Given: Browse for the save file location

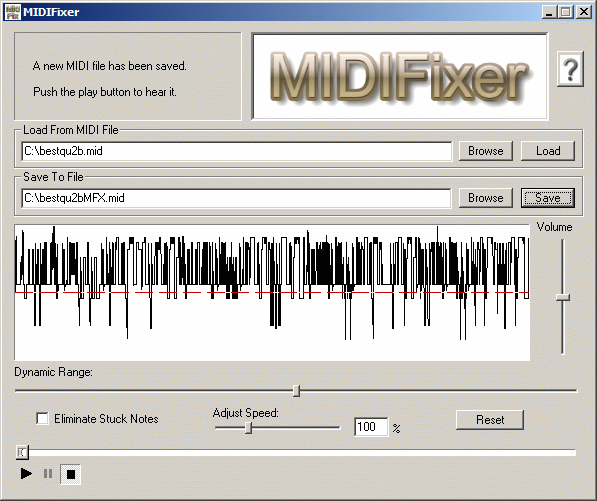Looking at the screenshot, I should point(485,198).
